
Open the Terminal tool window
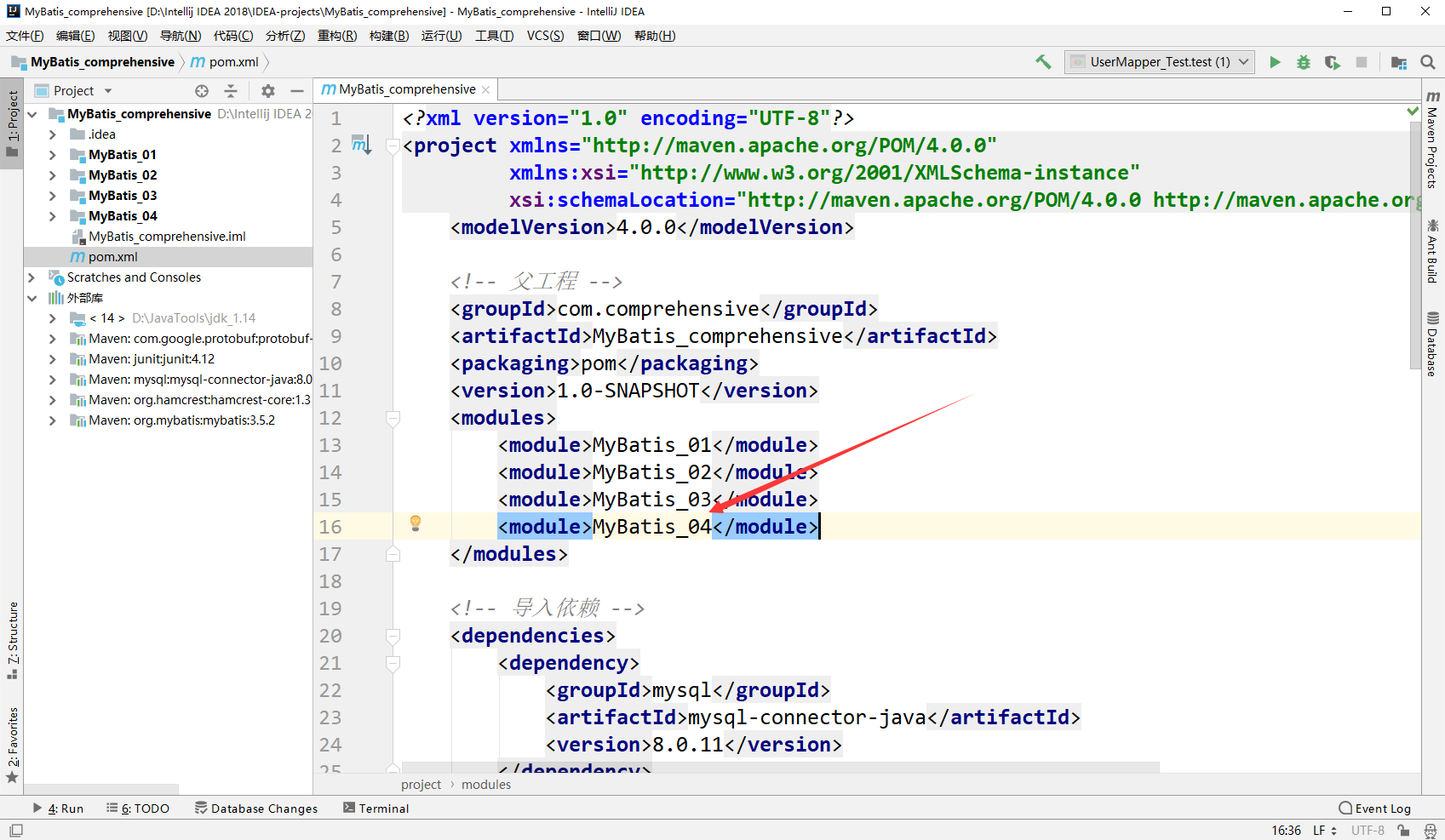[376, 809]
